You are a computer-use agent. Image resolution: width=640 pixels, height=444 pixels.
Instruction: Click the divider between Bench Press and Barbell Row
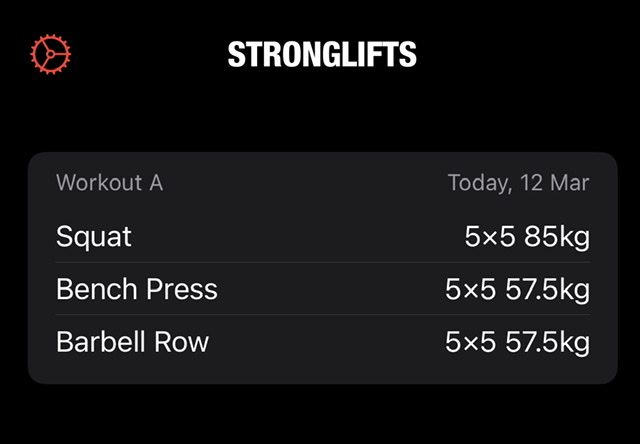tap(322, 315)
